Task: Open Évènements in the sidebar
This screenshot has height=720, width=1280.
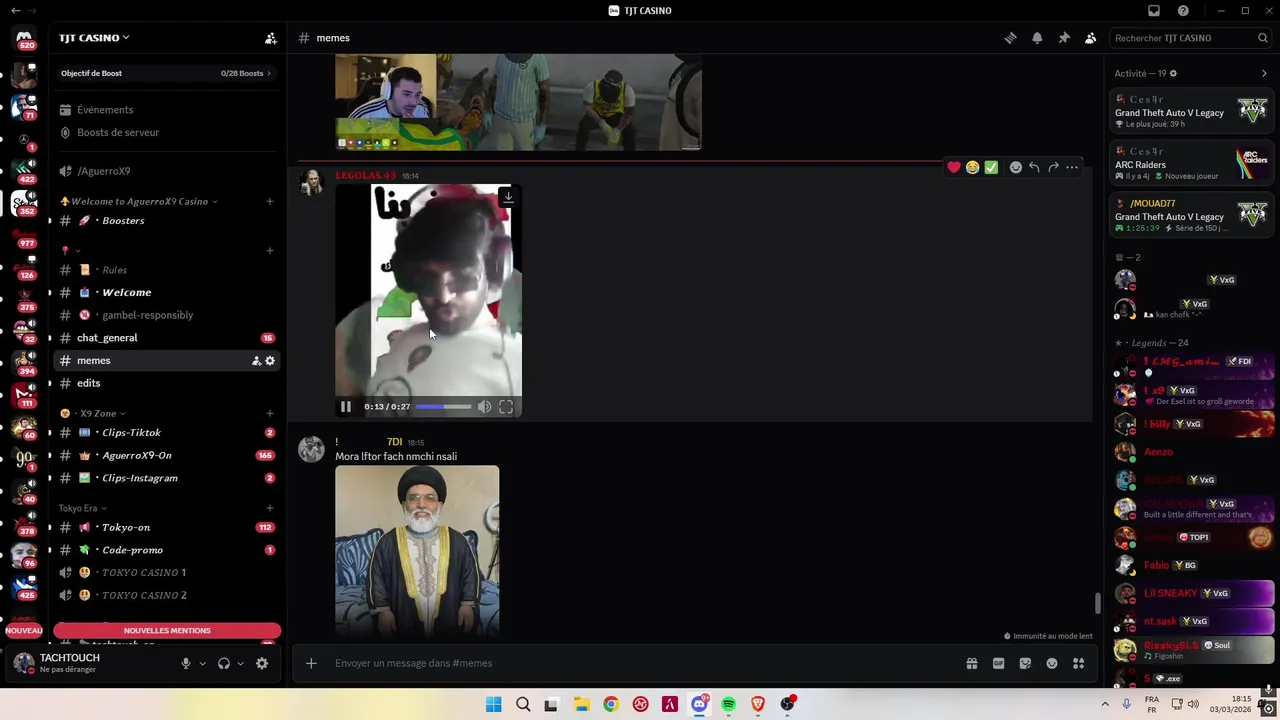Action: tap(105, 110)
